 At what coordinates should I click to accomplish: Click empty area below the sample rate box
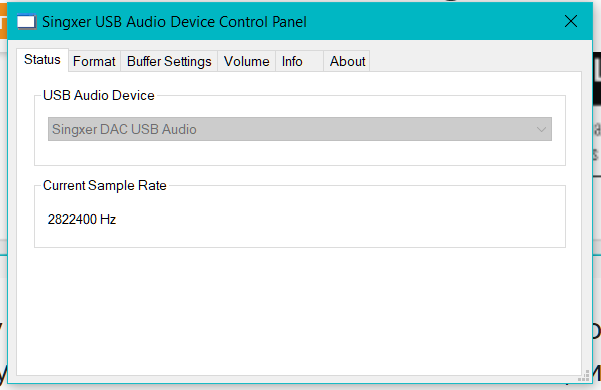pyautogui.click(x=299, y=310)
